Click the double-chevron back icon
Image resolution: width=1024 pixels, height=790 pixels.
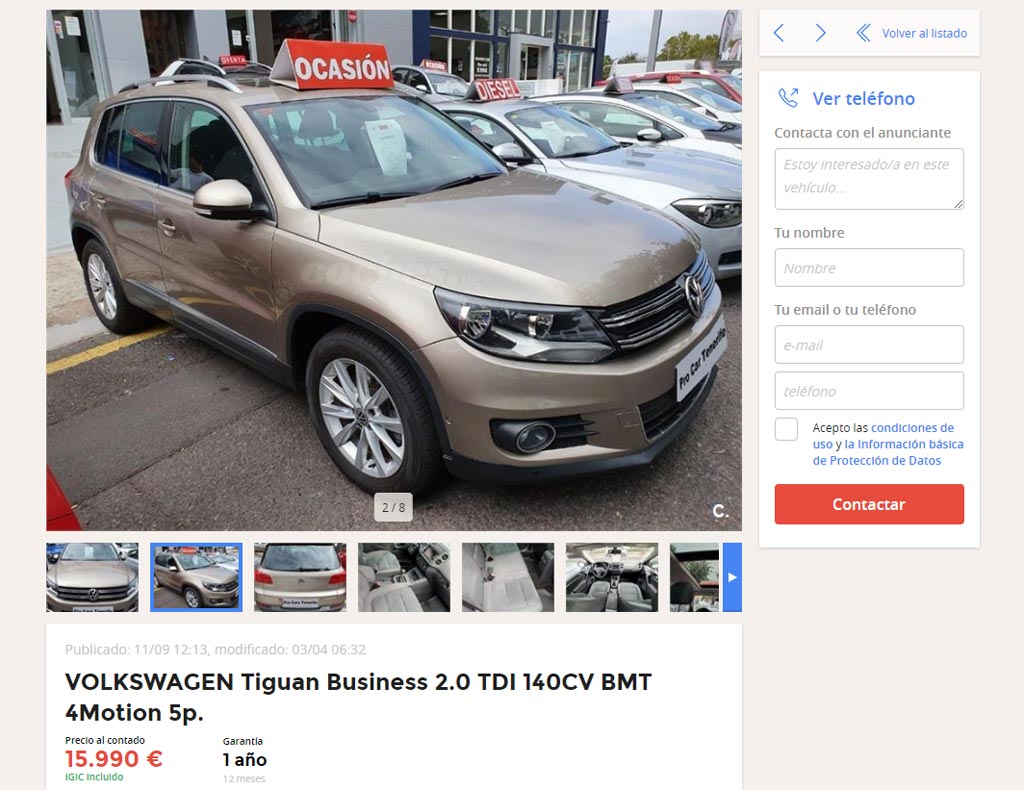coord(863,33)
